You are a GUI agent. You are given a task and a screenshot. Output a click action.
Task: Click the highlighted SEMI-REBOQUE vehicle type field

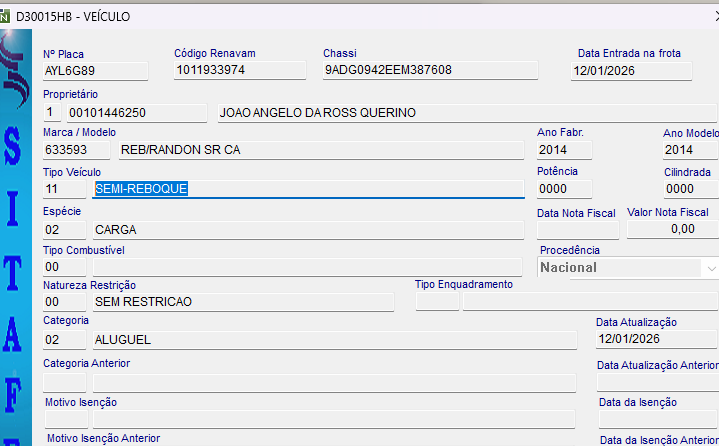click(x=308, y=188)
